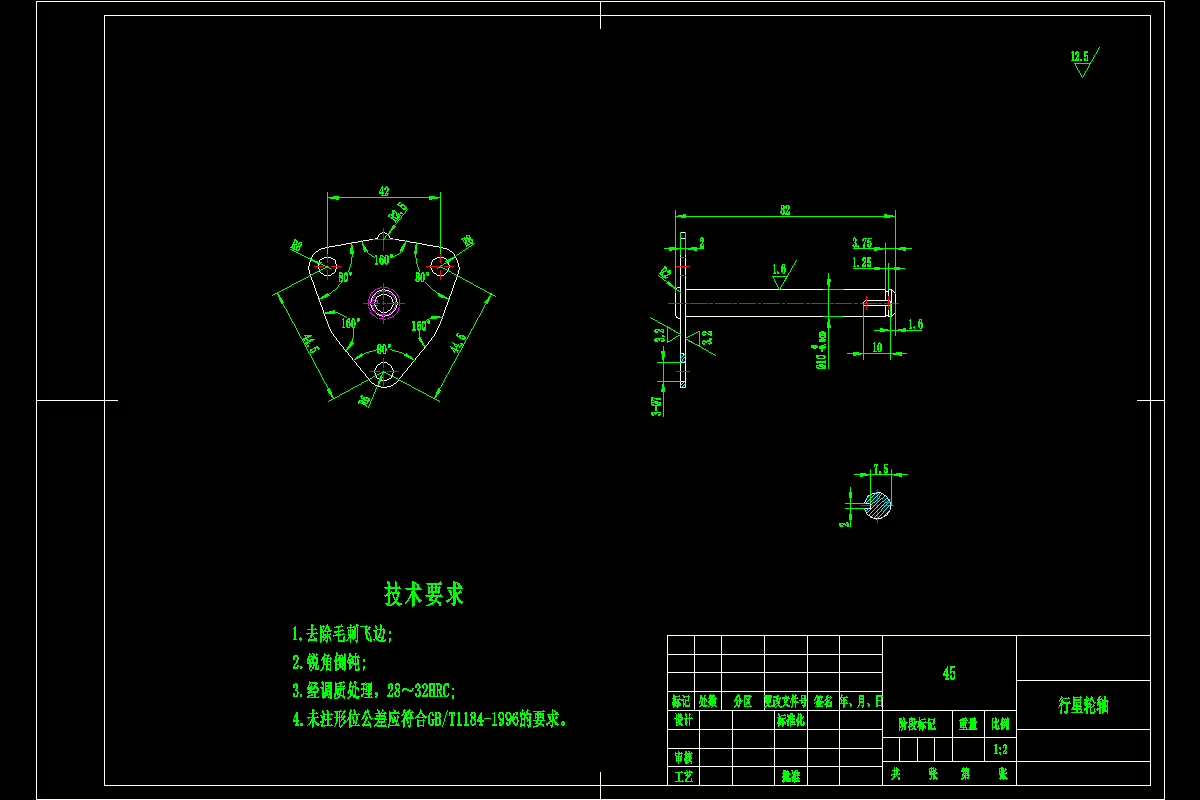
Task: Select the 82 shaft length dimension
Action: 785,209
